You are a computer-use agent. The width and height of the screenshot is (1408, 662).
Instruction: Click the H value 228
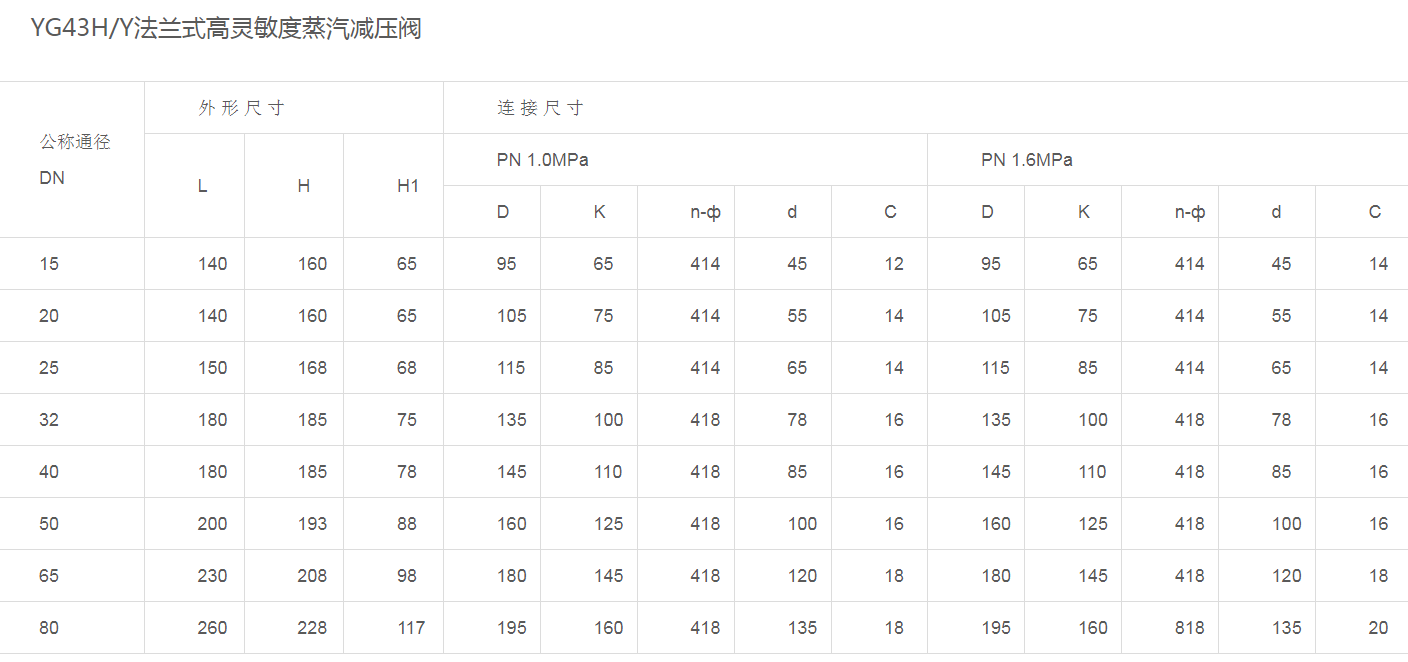point(312,628)
